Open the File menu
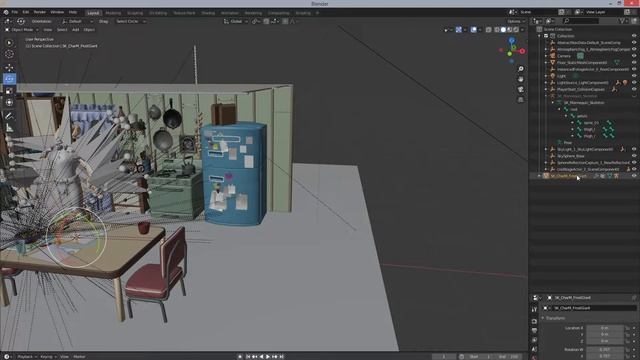 pyautogui.click(x=15, y=12)
